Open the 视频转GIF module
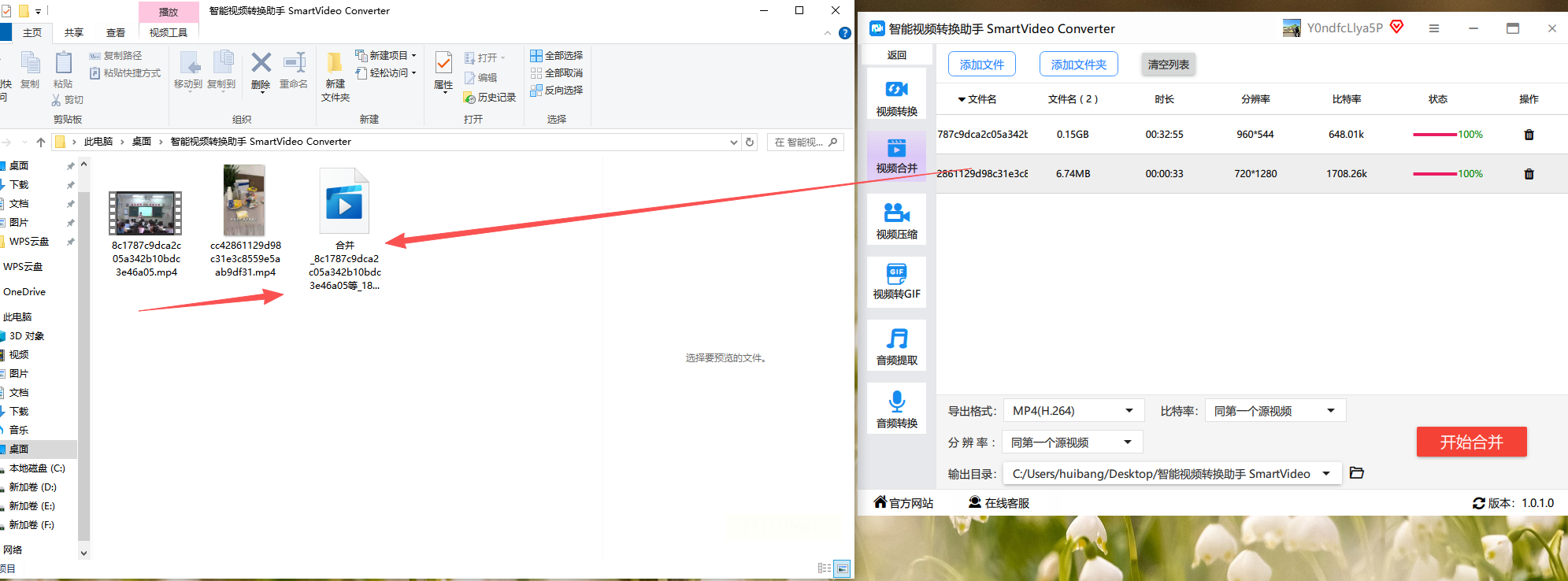The height and width of the screenshot is (581, 1568). 896,281
